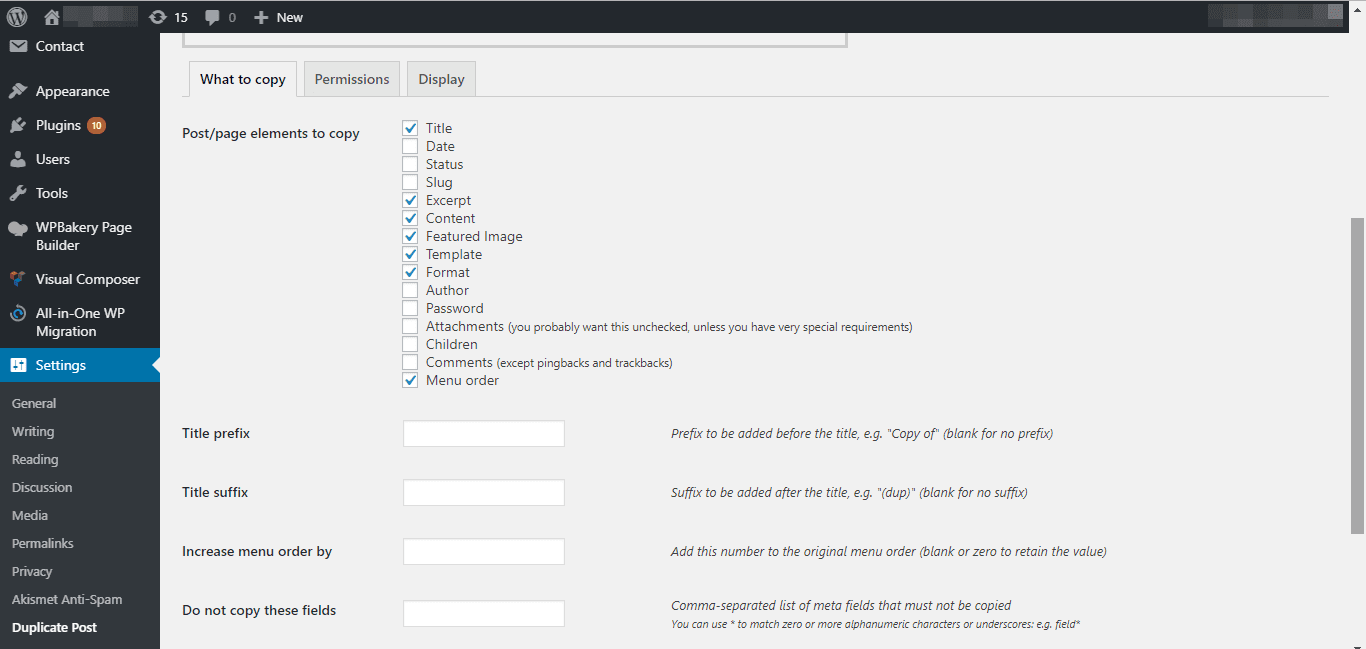The image size is (1366, 649).
Task: Click the Do not copy these fields box
Action: [x=484, y=613]
